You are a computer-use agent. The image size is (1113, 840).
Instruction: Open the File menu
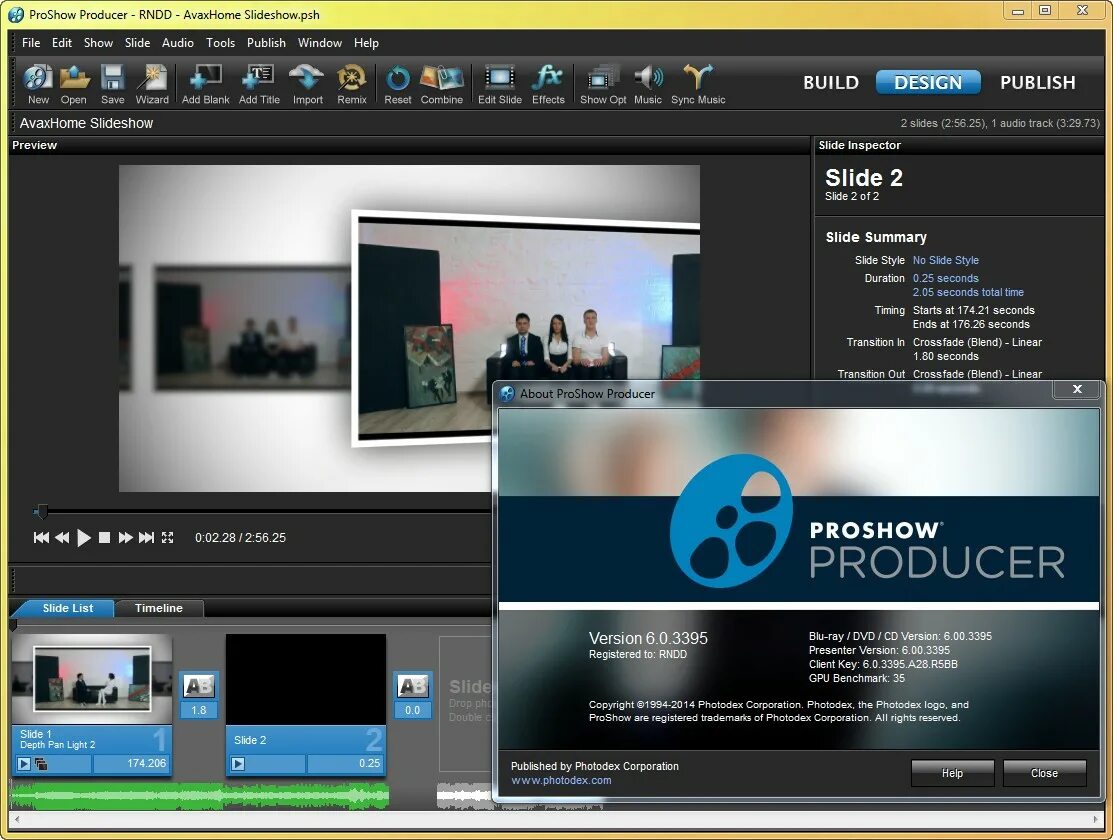[x=31, y=43]
